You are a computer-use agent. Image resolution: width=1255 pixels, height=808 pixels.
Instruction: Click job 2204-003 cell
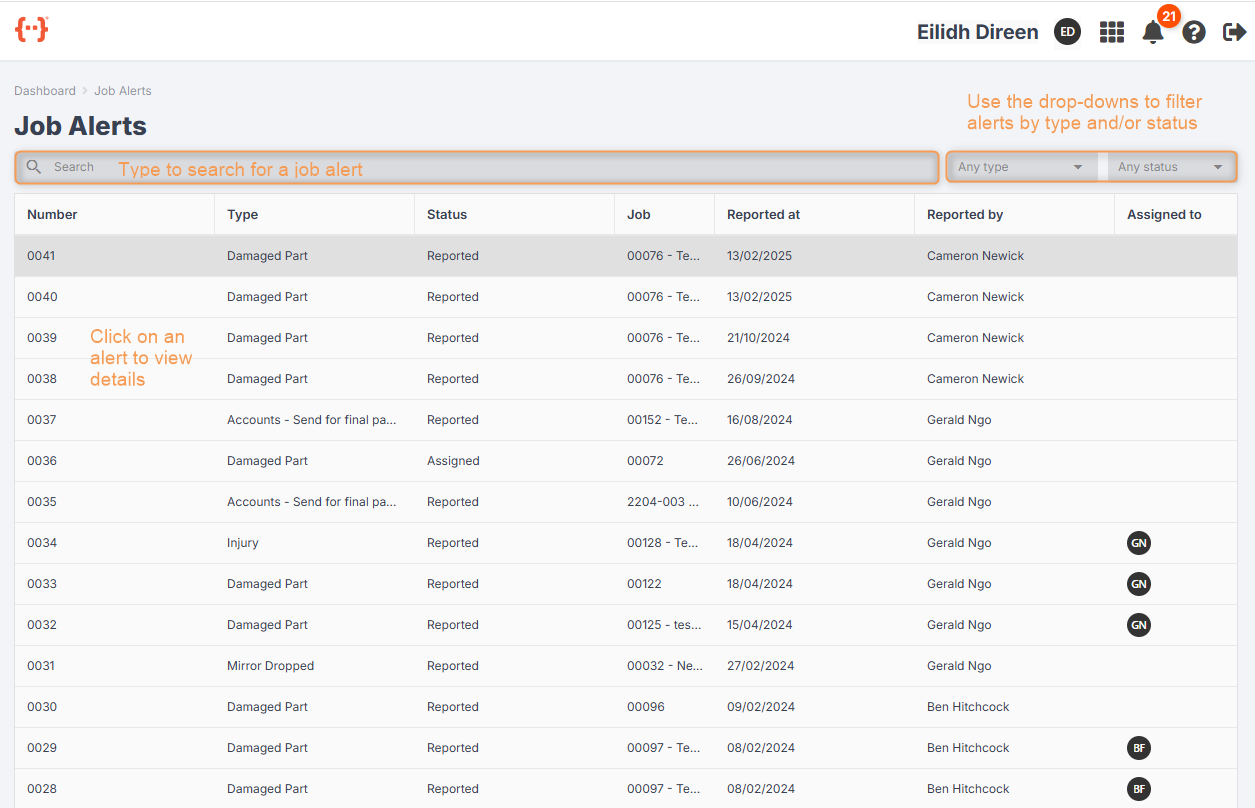[663, 502]
